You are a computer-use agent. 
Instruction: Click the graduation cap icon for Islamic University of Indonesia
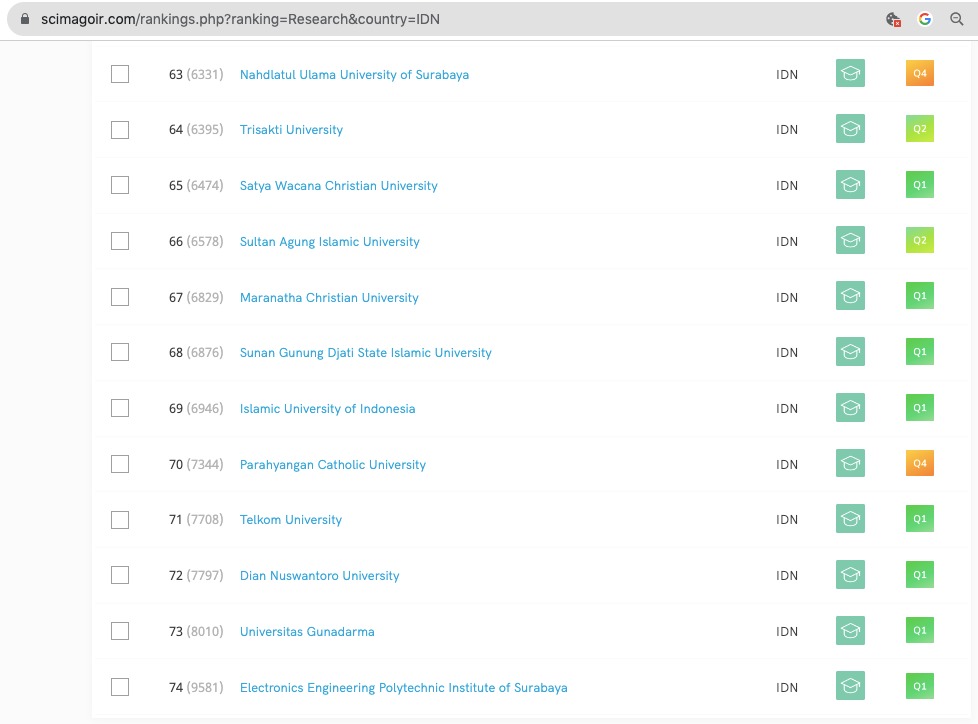pos(850,407)
